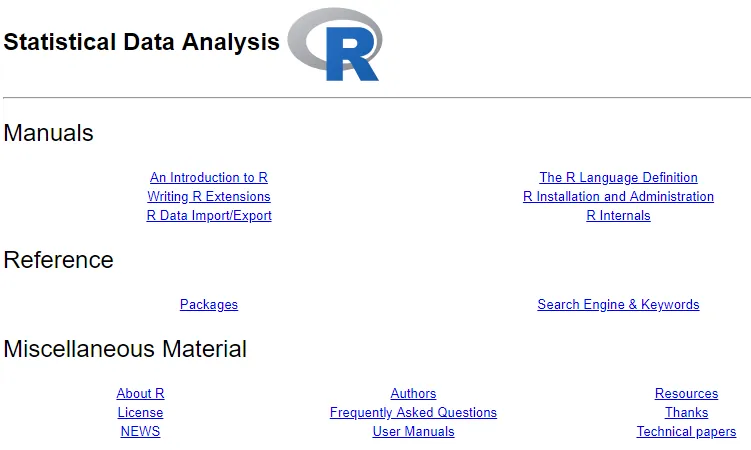
Task: Go to User Manuals link
Action: point(413,432)
